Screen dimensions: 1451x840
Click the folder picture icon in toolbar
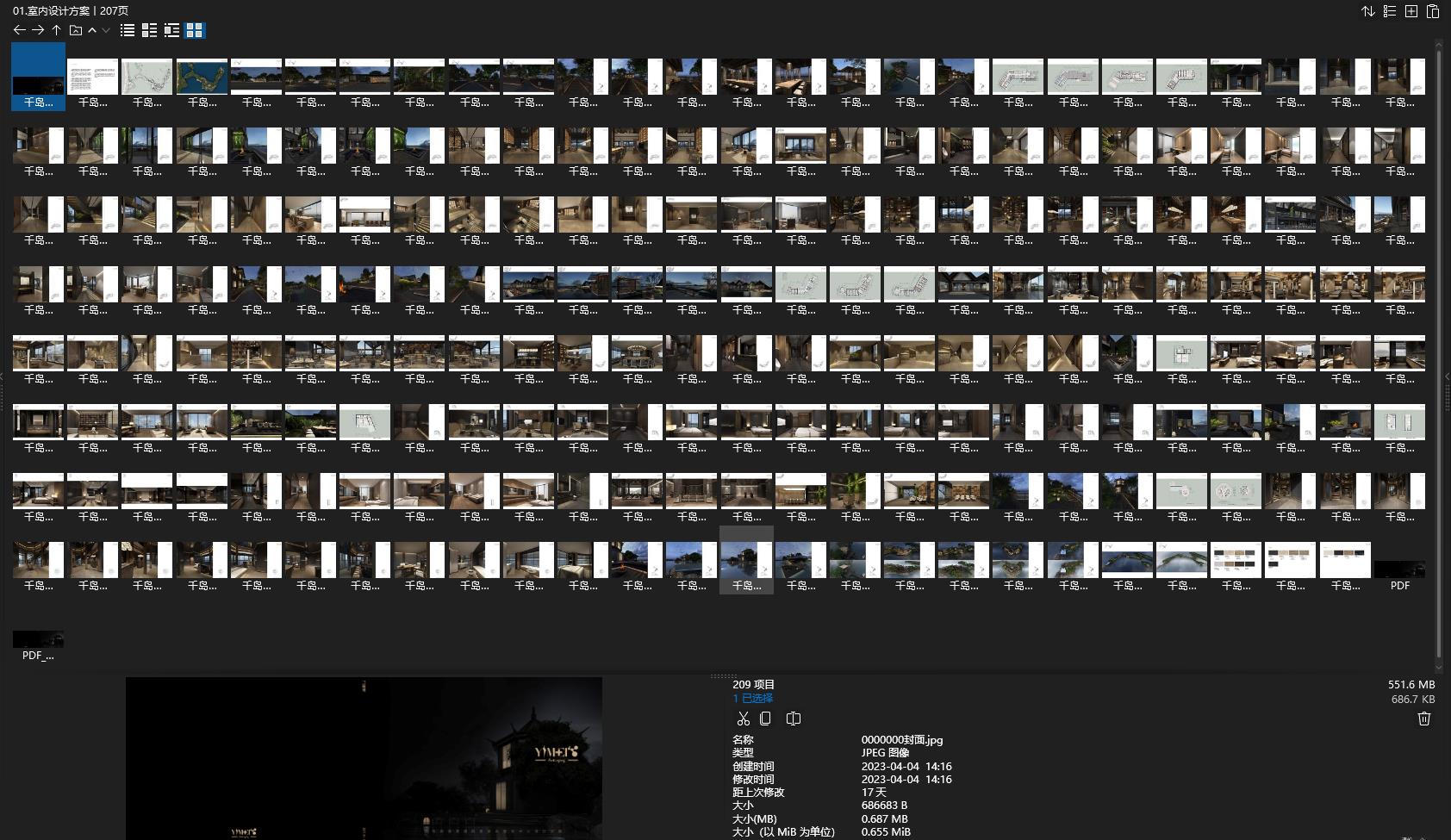click(x=76, y=30)
